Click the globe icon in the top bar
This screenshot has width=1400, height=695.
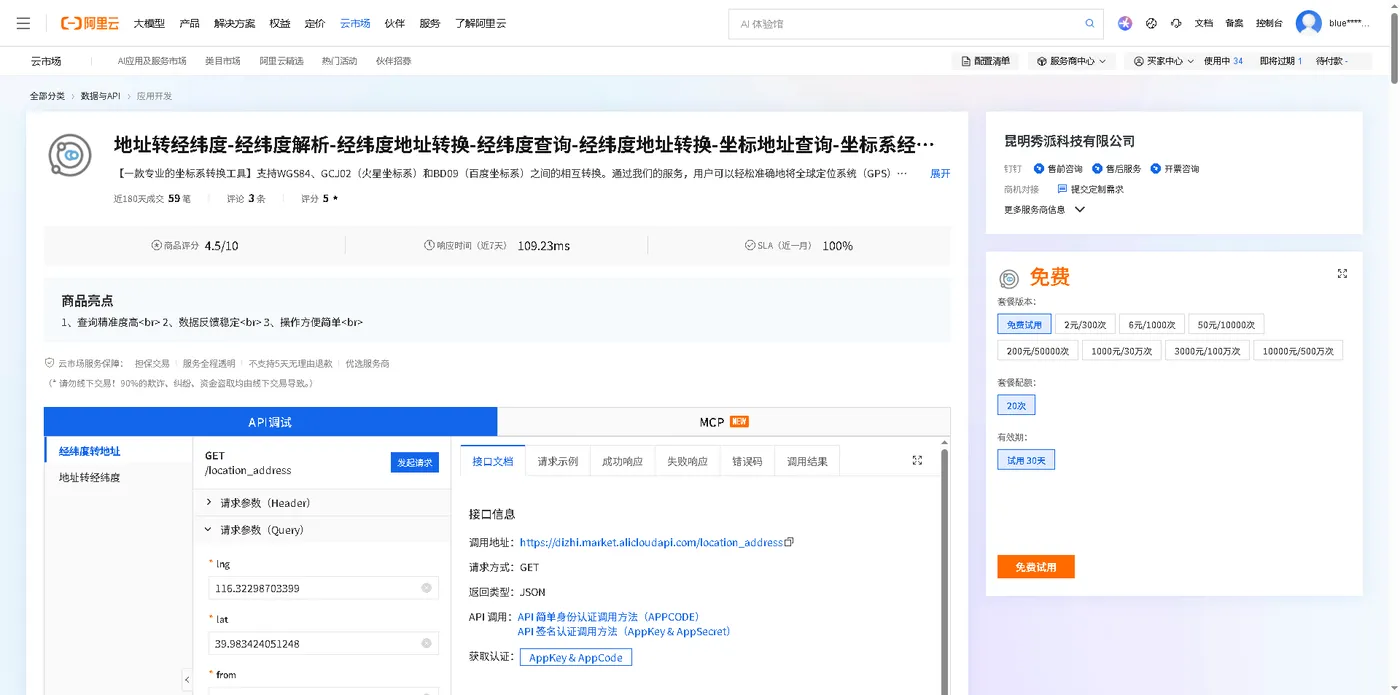coord(1151,23)
